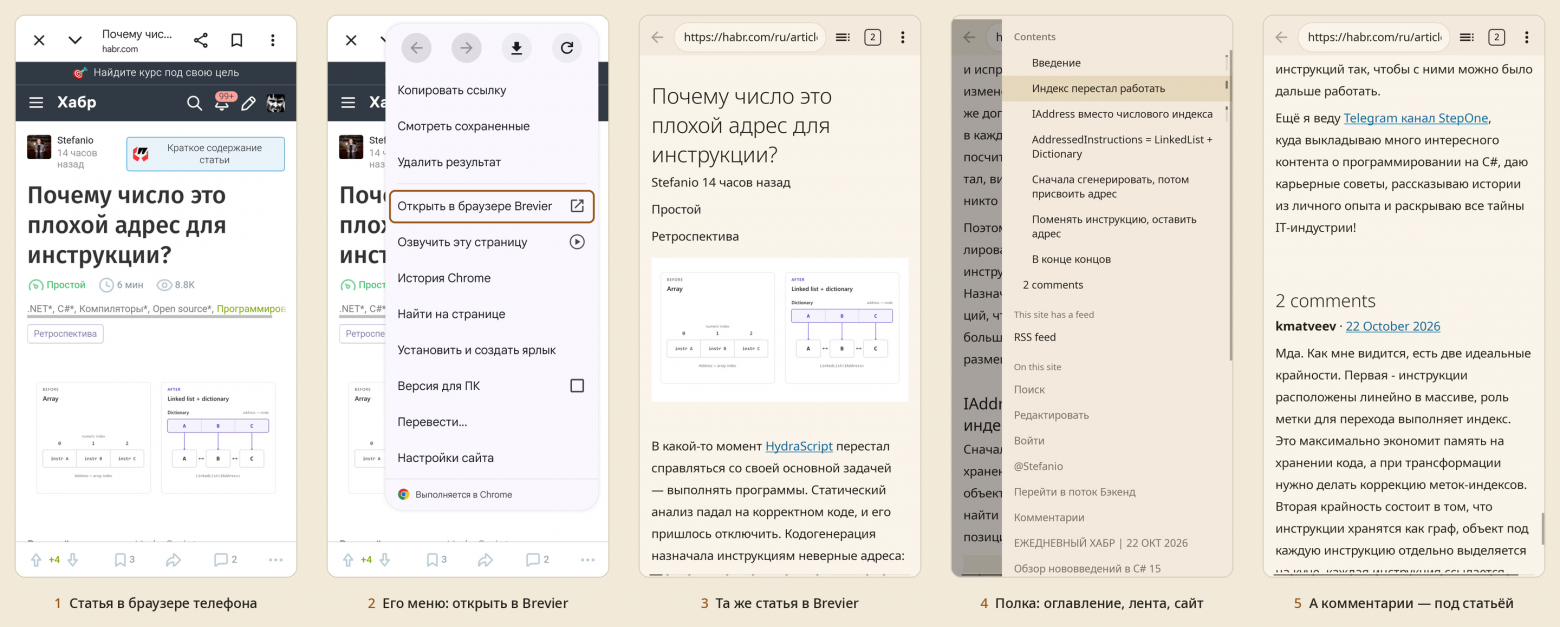Tap the collapse chevron beside the screen 1 close X

tap(75, 40)
